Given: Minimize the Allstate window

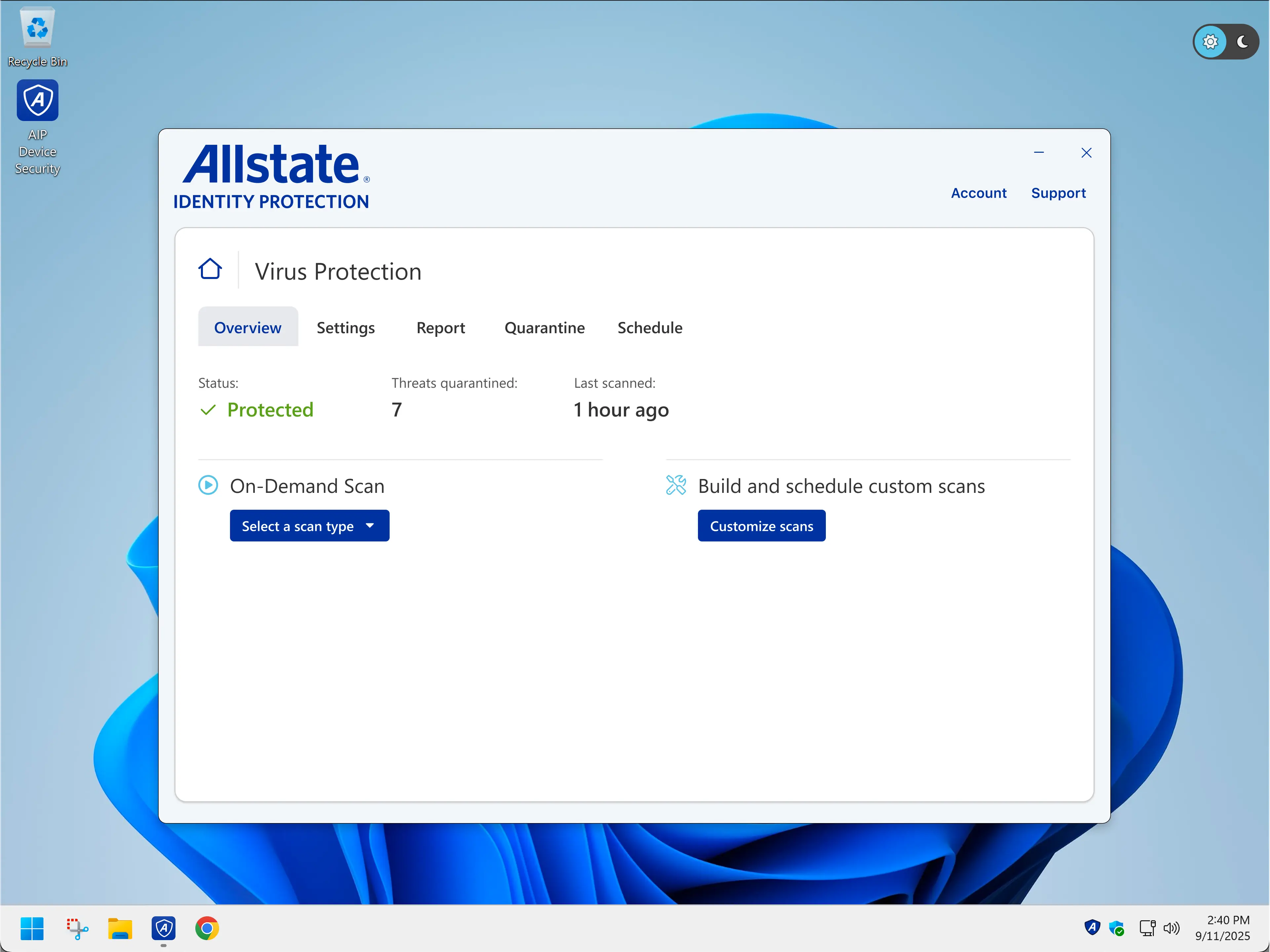Looking at the screenshot, I should pyautogui.click(x=1039, y=152).
